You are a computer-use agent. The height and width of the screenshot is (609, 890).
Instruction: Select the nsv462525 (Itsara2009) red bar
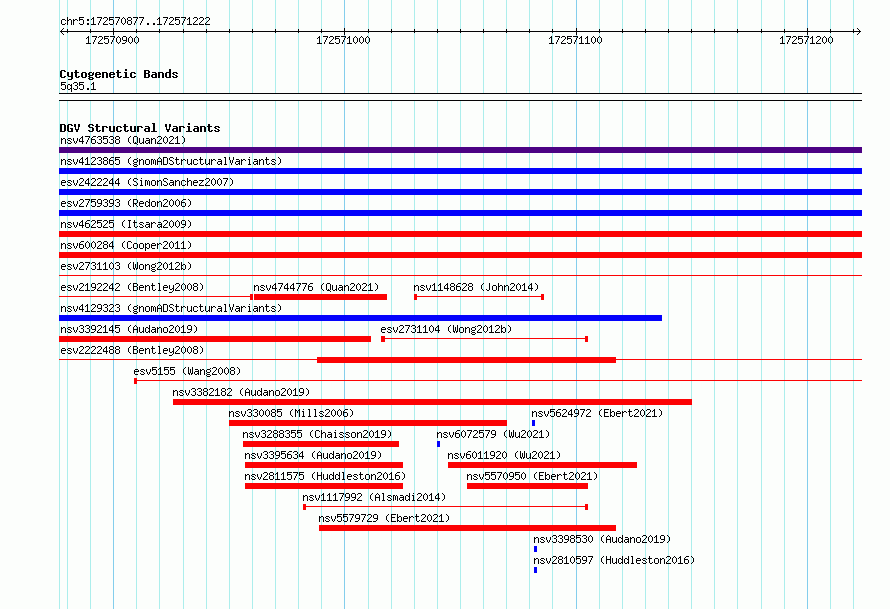coord(460,234)
